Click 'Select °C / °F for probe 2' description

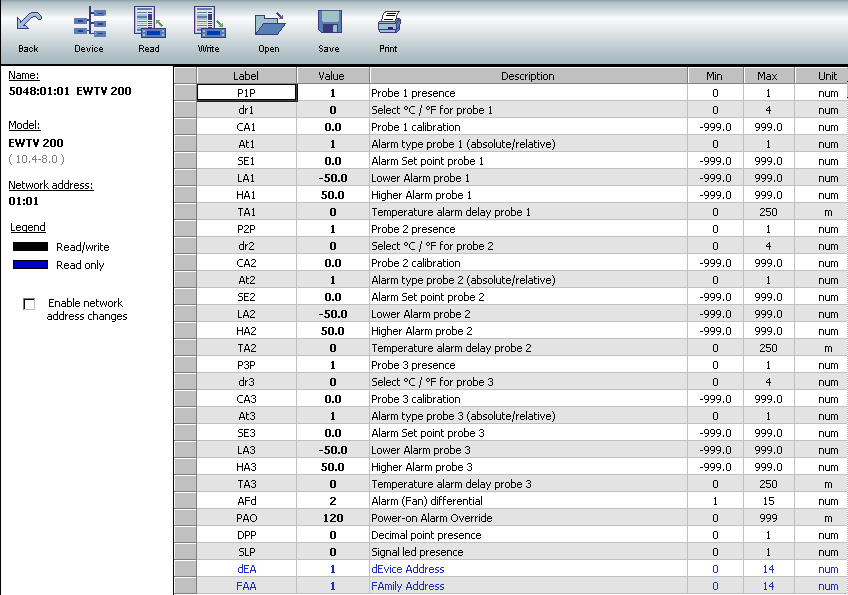pyautogui.click(x=432, y=246)
